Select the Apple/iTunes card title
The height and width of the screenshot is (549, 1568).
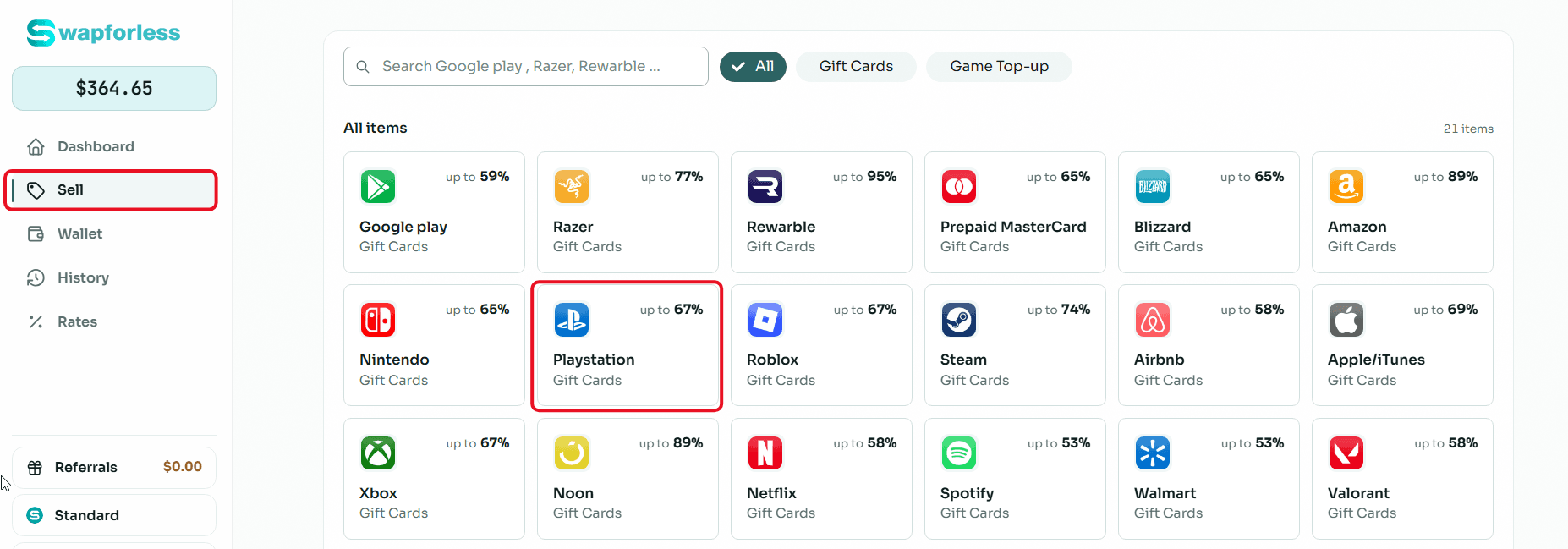coord(1377,360)
